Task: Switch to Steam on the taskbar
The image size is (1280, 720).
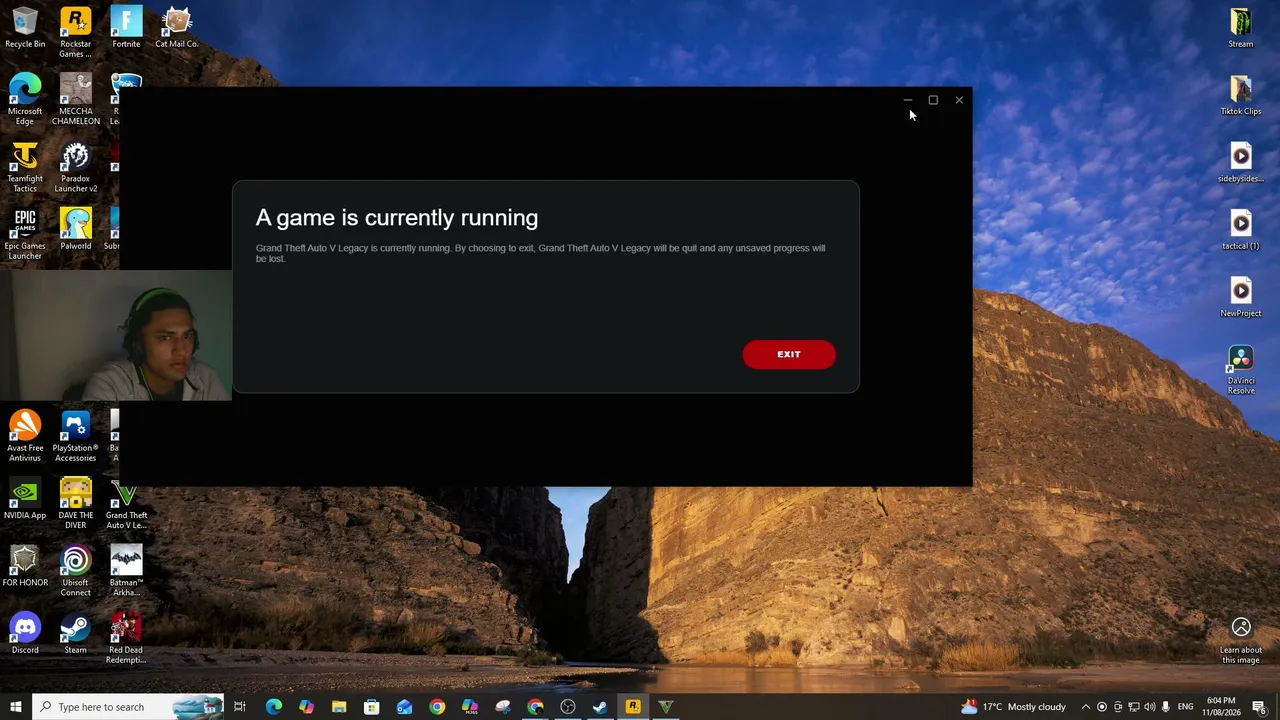Action: (600, 707)
